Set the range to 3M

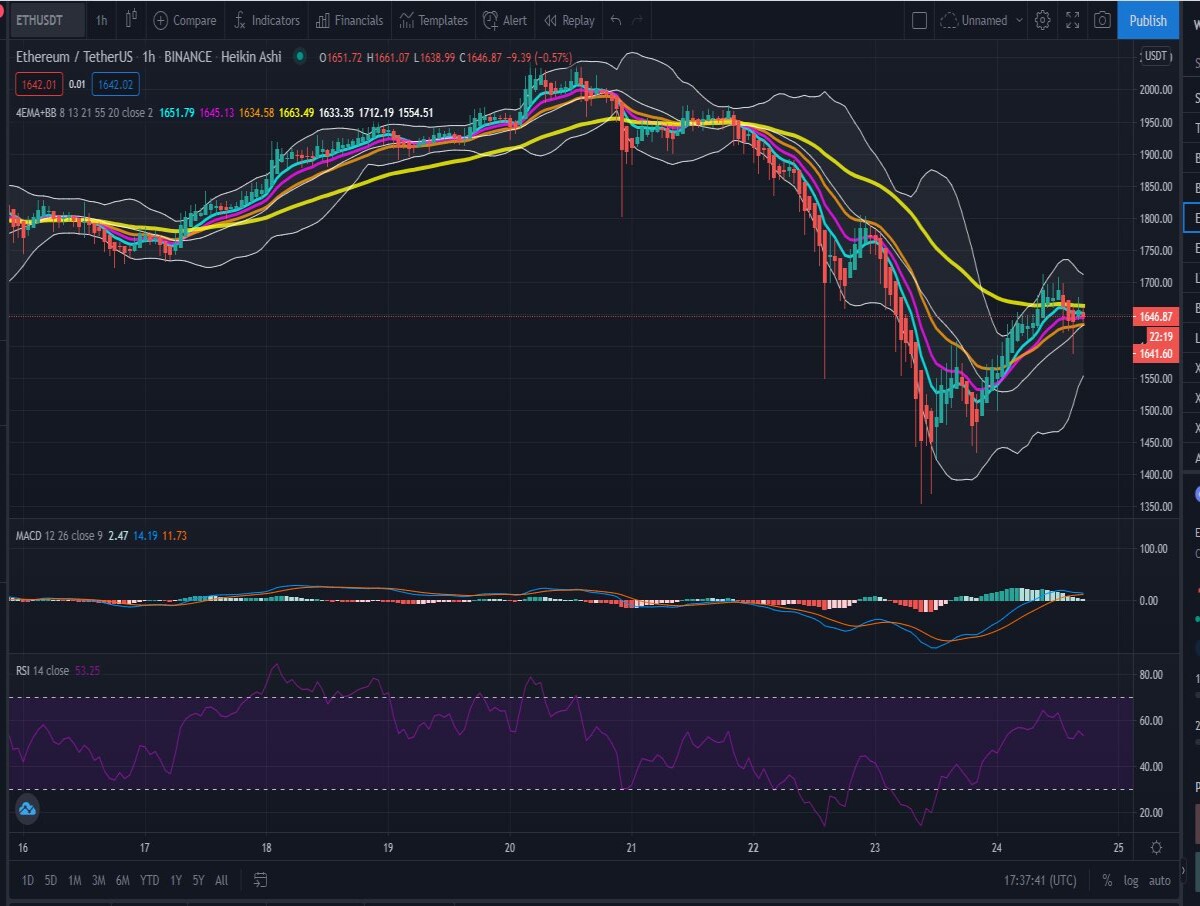(99, 880)
